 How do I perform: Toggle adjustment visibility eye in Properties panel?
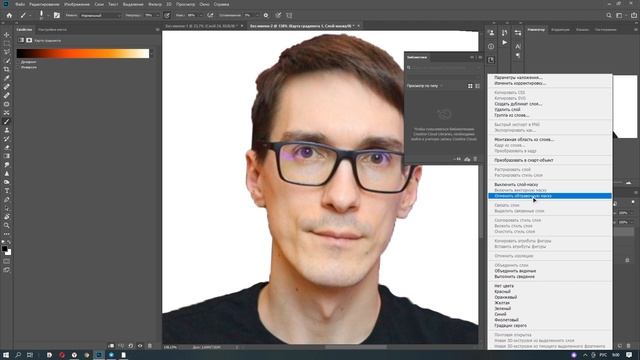(x=140, y=346)
